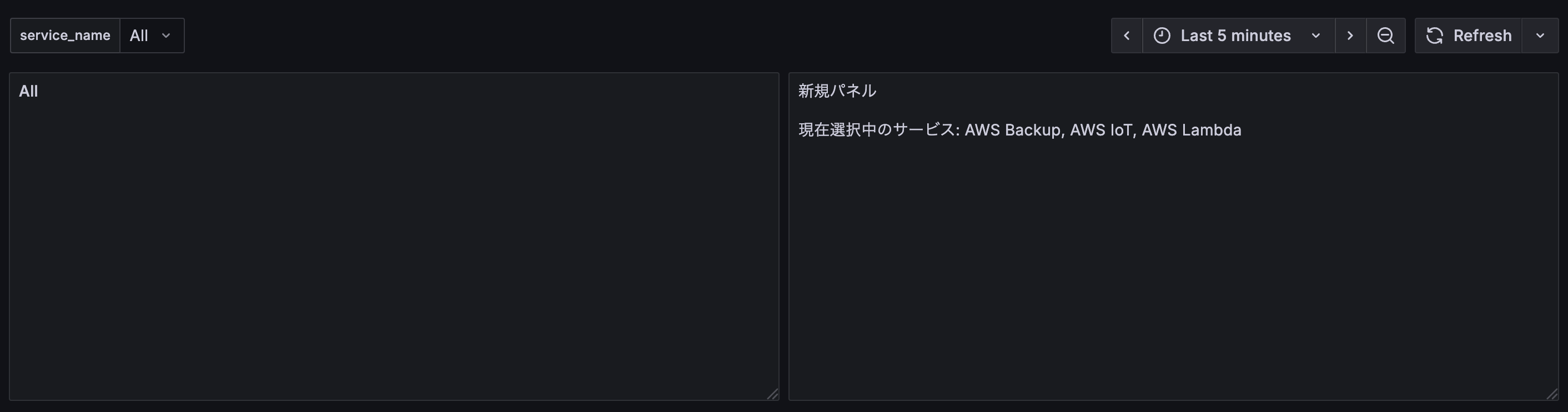Open the auto-refresh interval dropdown
Viewport: 1568px width, 412px height.
[1540, 36]
